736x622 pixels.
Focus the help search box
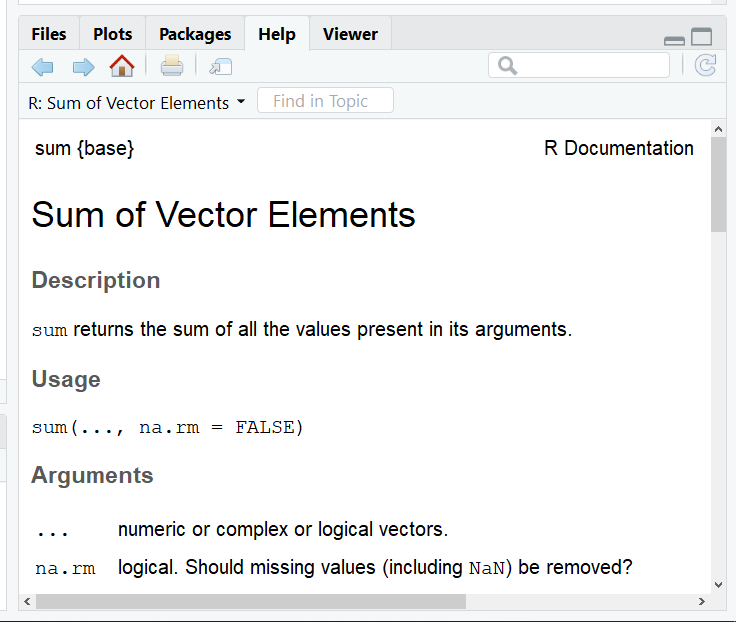pos(579,65)
